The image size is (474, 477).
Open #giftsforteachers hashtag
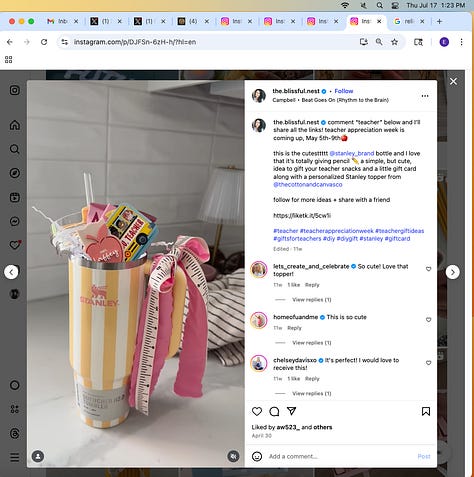[x=297, y=238]
